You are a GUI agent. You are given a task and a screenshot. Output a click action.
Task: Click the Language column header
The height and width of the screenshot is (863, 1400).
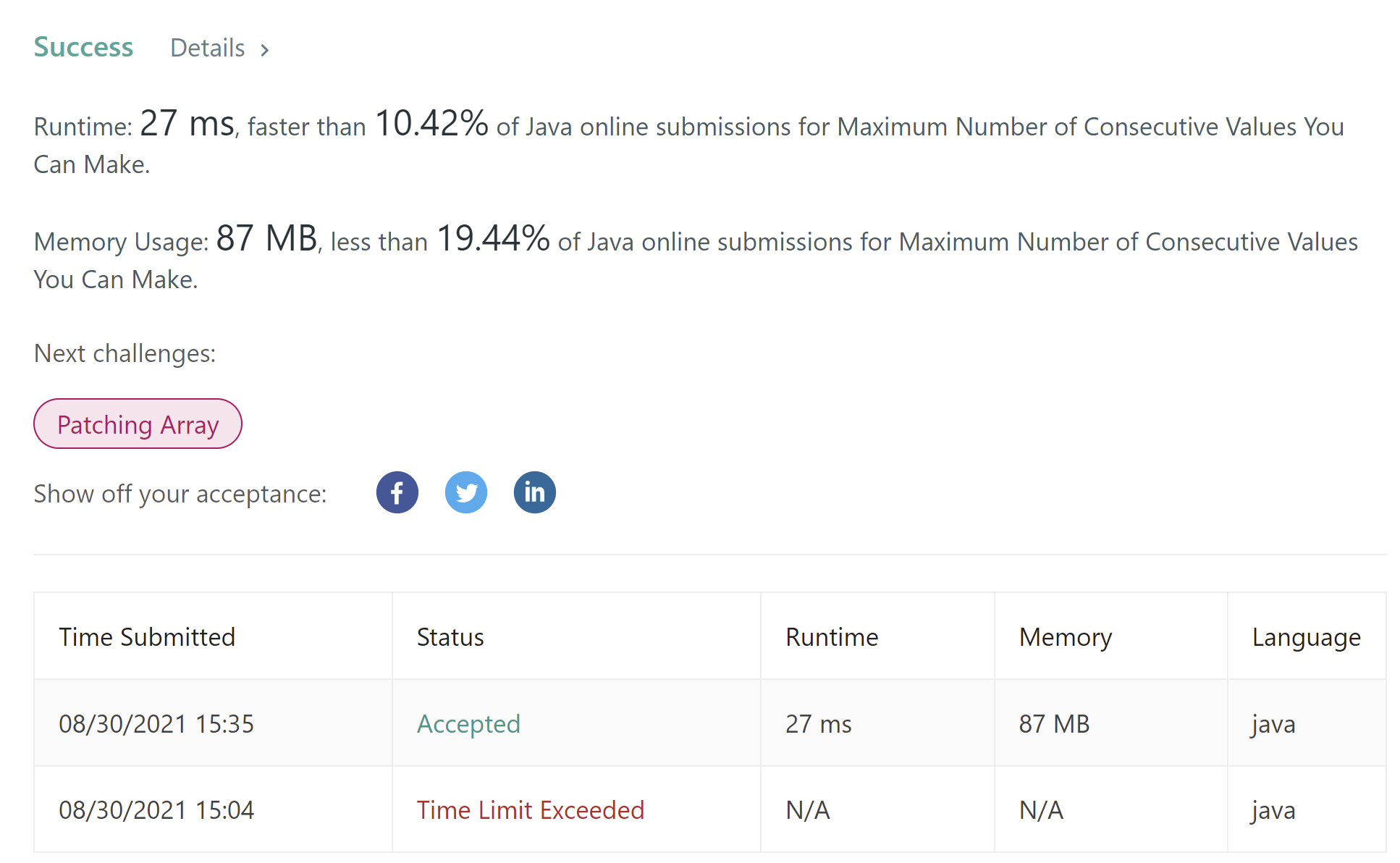point(1307,637)
